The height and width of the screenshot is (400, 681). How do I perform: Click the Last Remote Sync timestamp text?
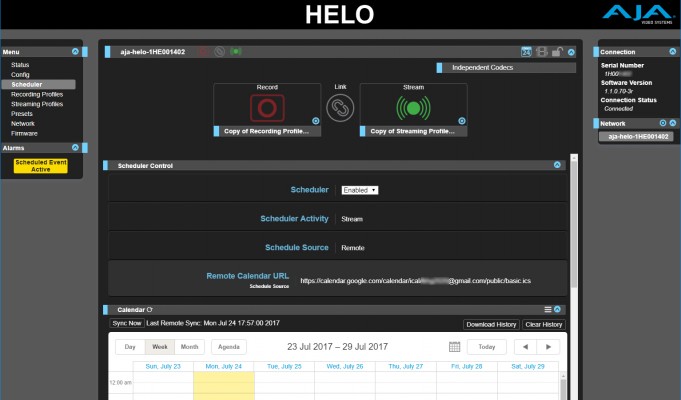click(213, 323)
